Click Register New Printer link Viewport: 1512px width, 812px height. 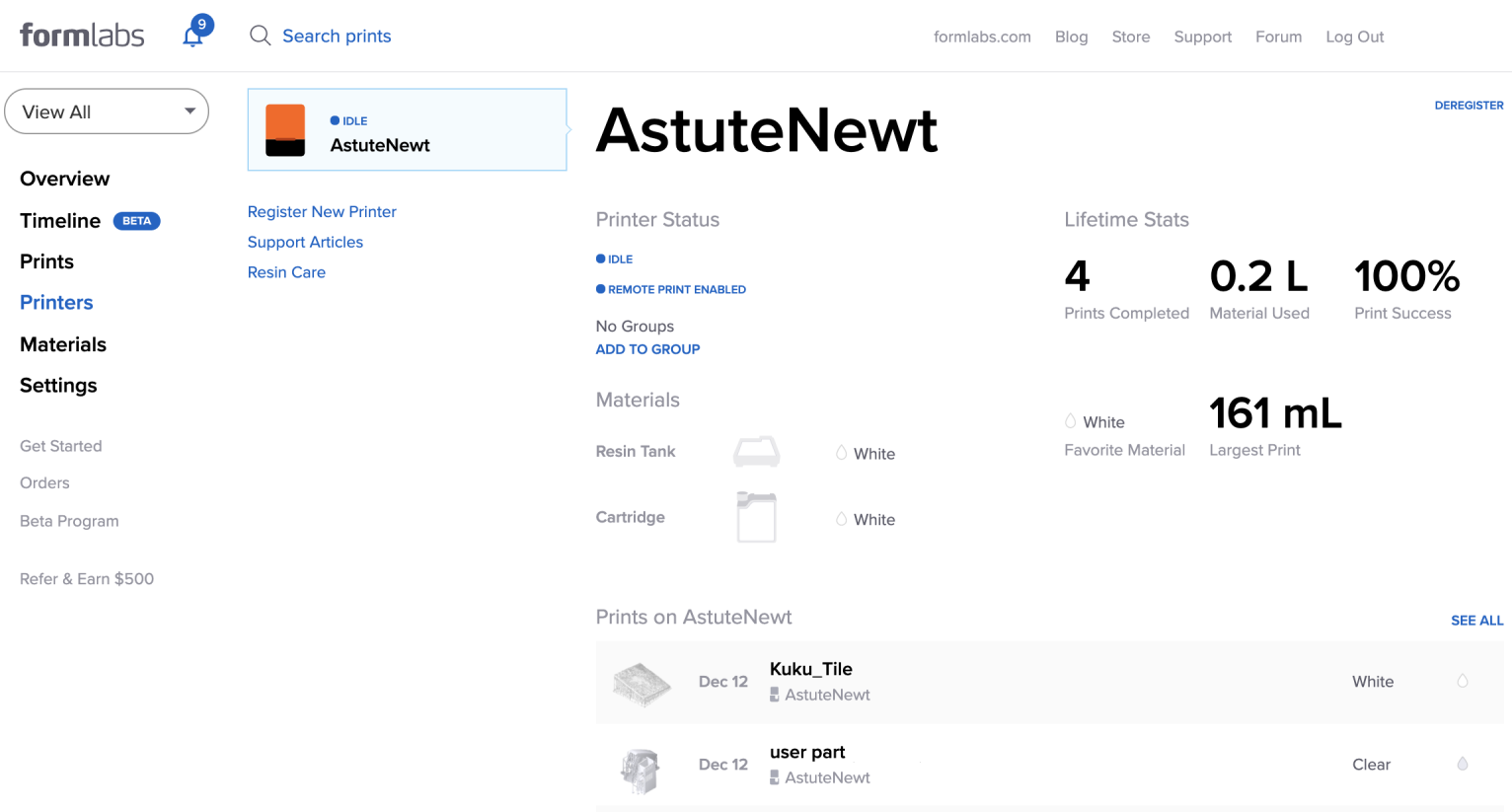tap(322, 212)
